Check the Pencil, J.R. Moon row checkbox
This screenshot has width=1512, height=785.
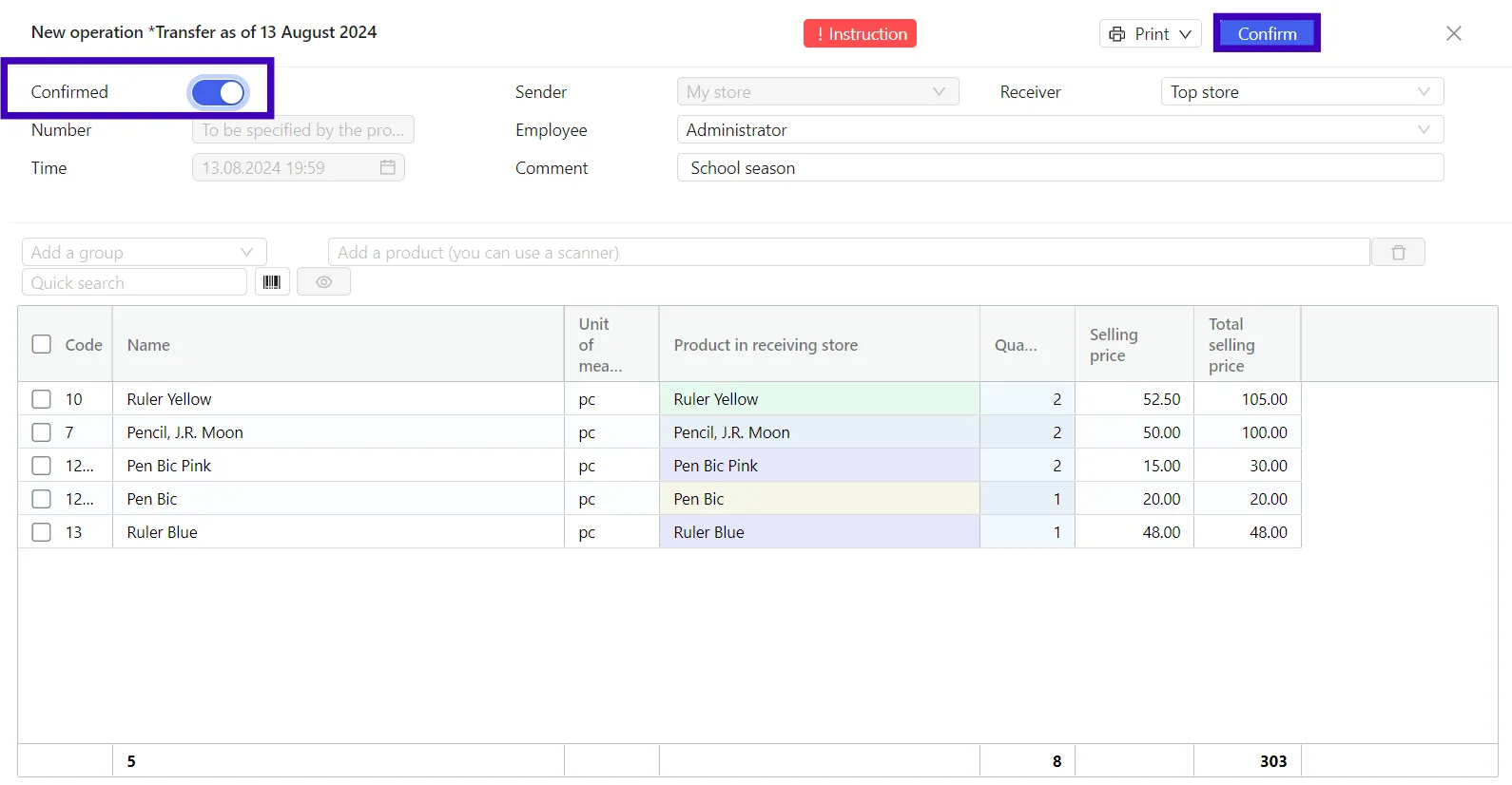tap(42, 432)
